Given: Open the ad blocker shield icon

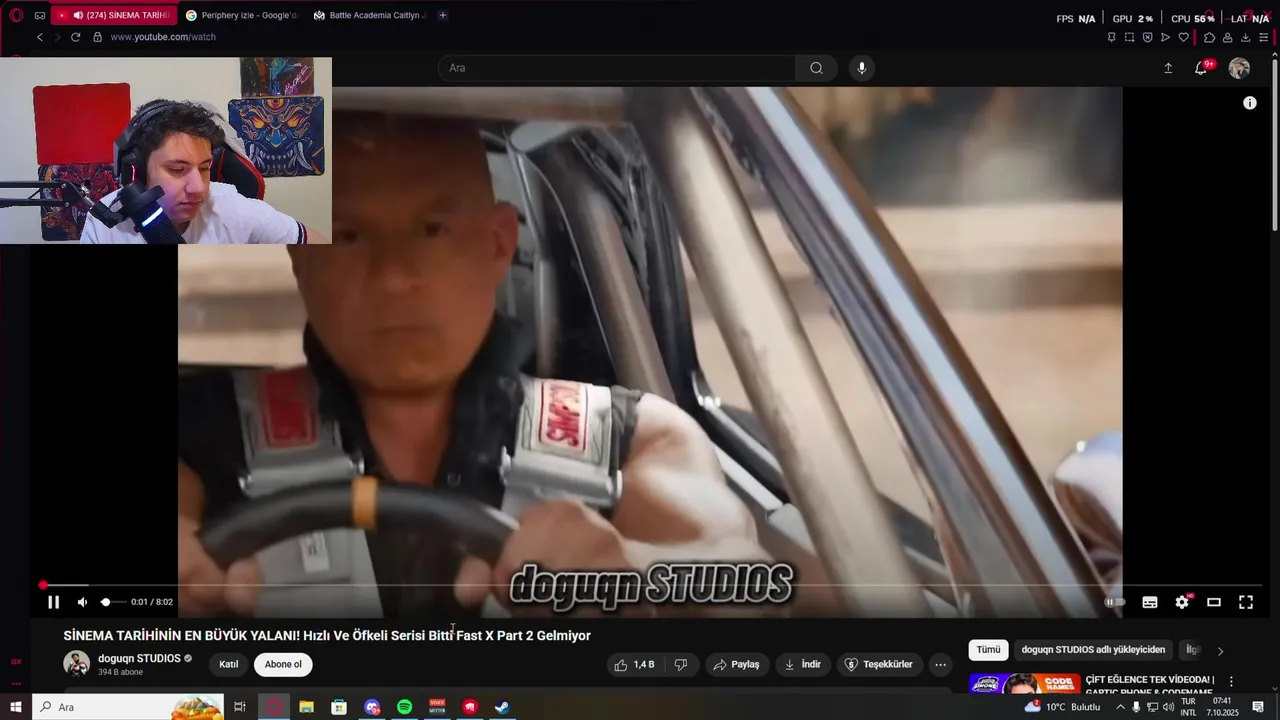Looking at the screenshot, I should click(x=1147, y=37).
